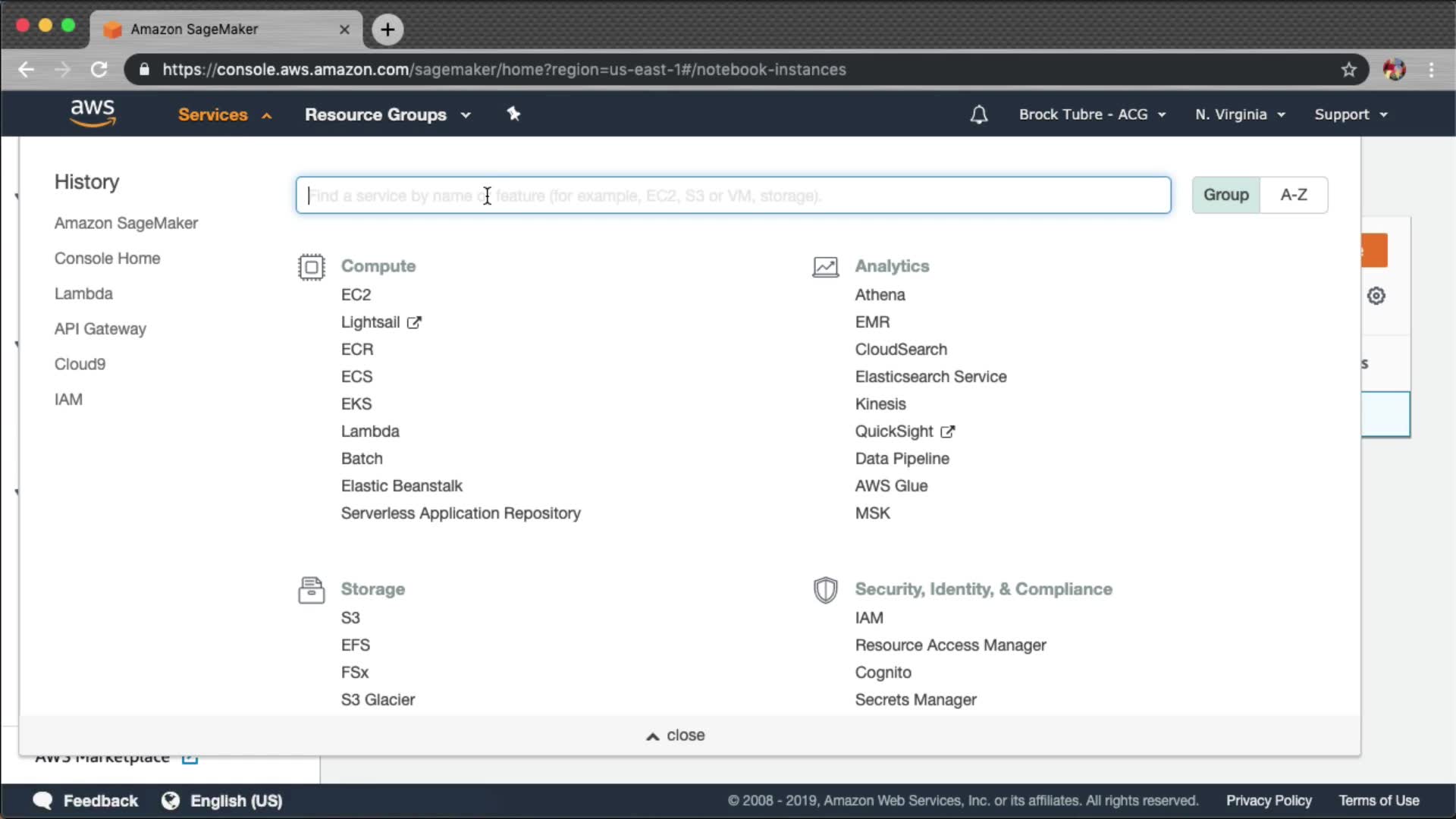This screenshot has height=819, width=1456.
Task: Open the Lambda service under Compute
Action: [370, 431]
